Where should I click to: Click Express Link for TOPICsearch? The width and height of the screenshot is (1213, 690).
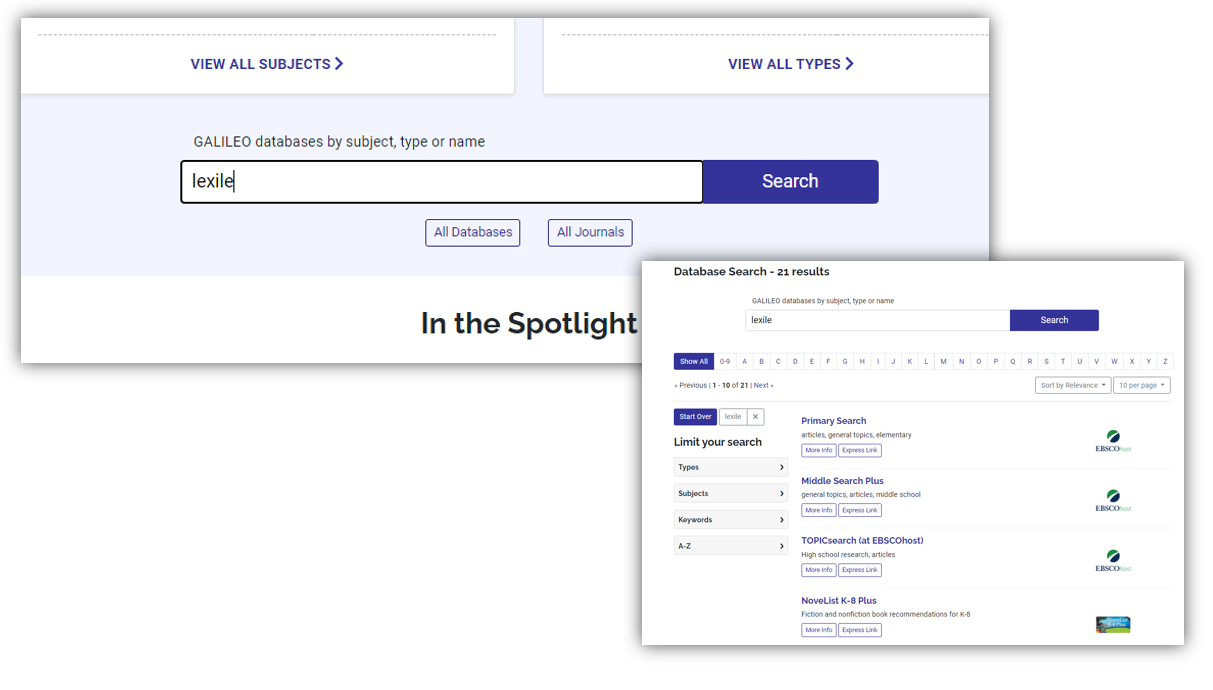point(860,570)
